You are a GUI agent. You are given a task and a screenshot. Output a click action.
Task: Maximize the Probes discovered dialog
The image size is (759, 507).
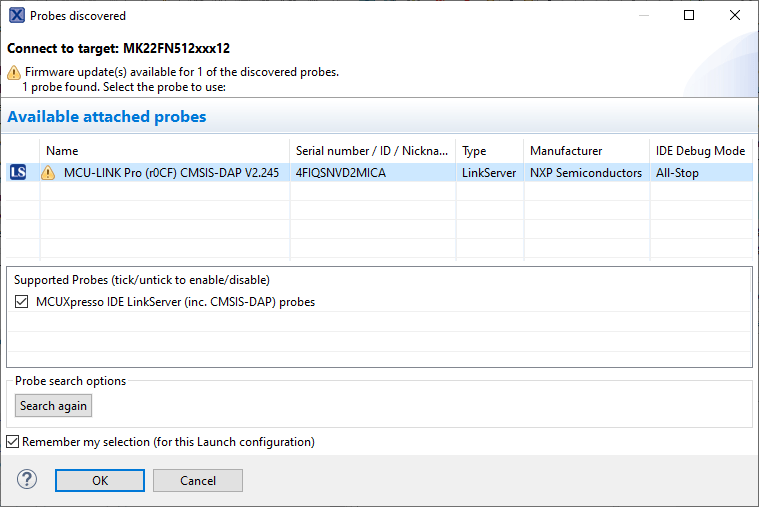[689, 16]
